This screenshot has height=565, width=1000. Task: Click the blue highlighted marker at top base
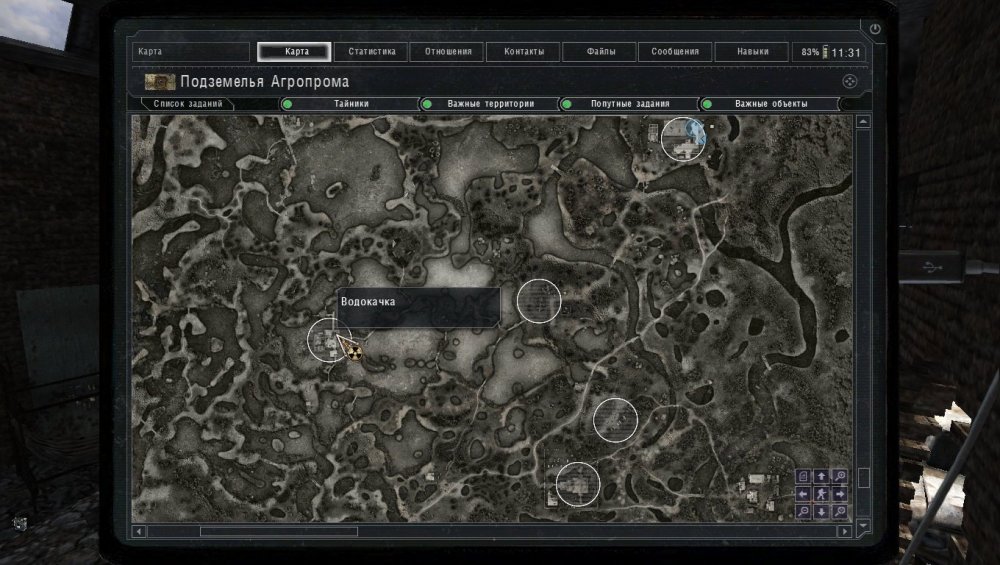[695, 132]
